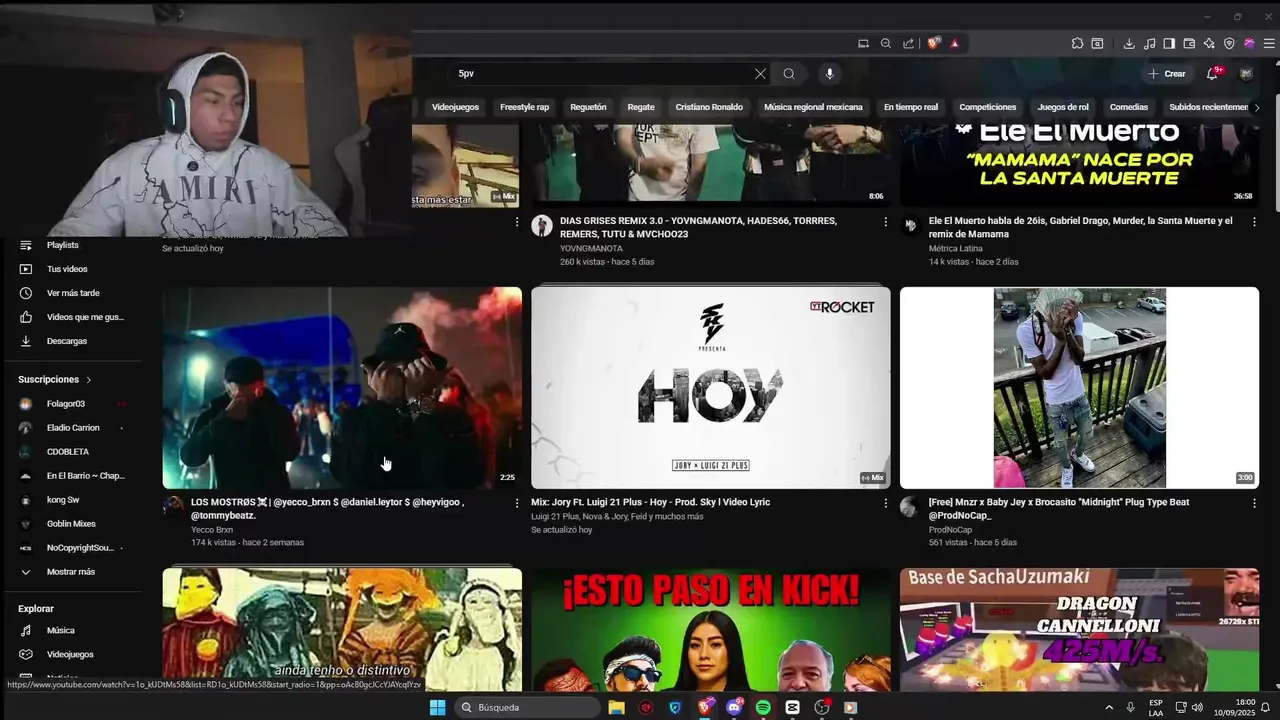
Task: Select the En tiempo real chip
Action: [911, 107]
